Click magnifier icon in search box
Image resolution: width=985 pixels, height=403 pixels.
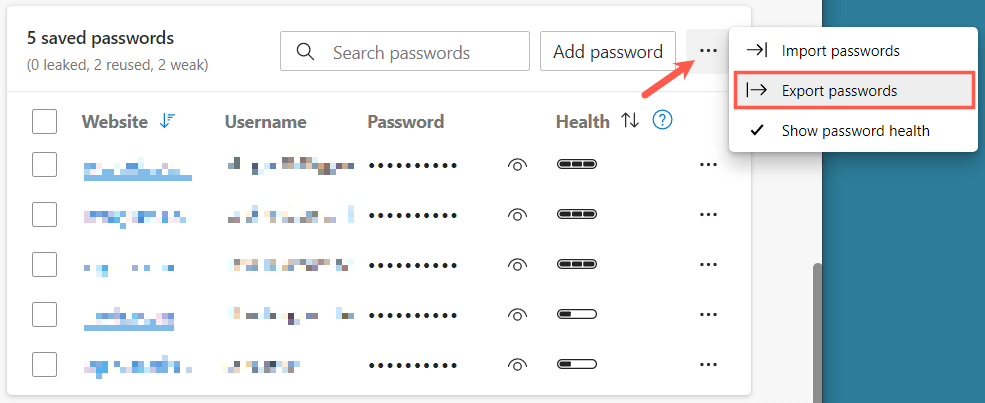(306, 51)
